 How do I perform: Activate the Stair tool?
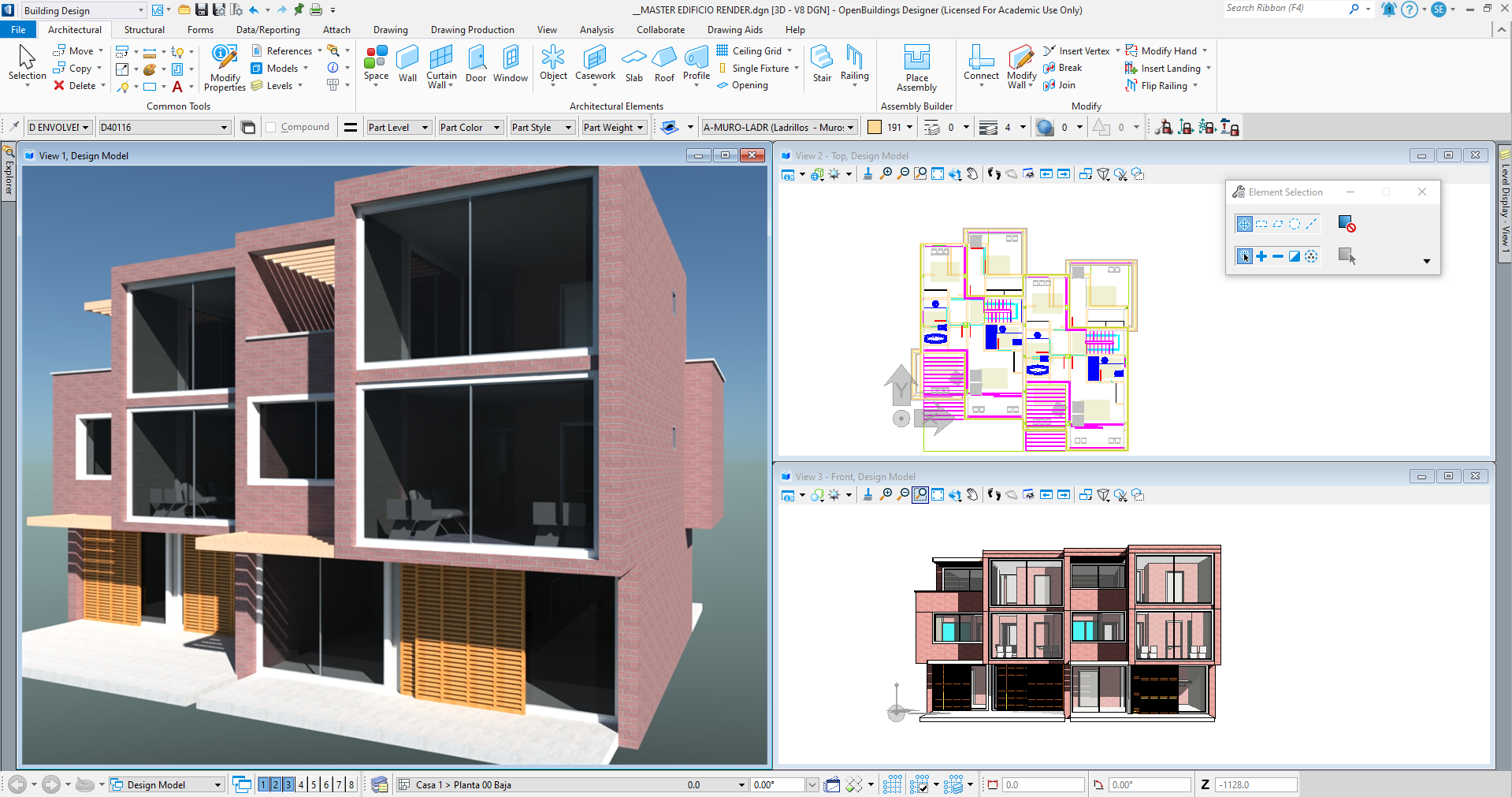point(822,66)
